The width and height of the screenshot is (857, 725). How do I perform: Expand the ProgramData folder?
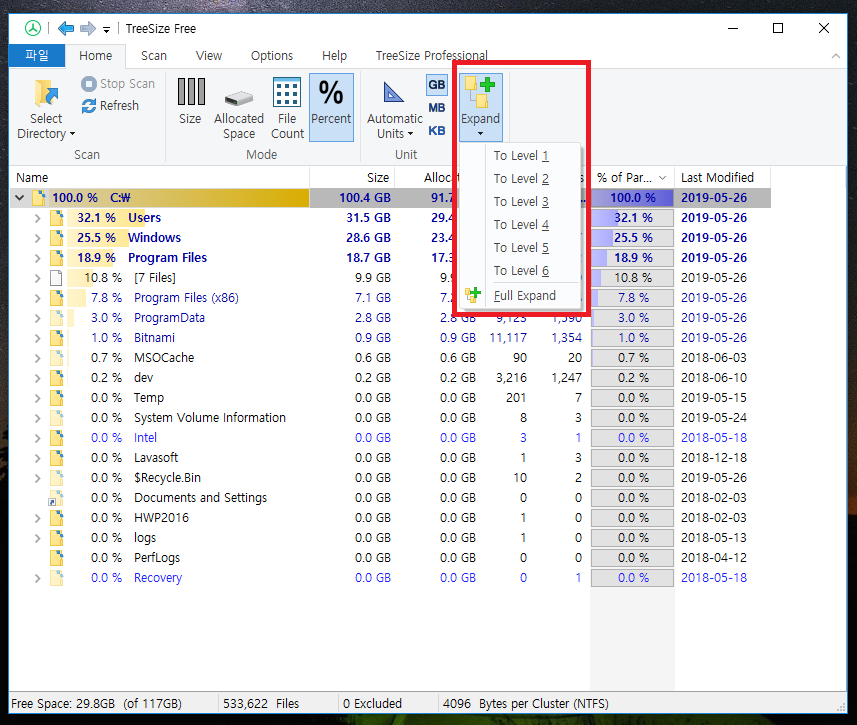click(37, 318)
